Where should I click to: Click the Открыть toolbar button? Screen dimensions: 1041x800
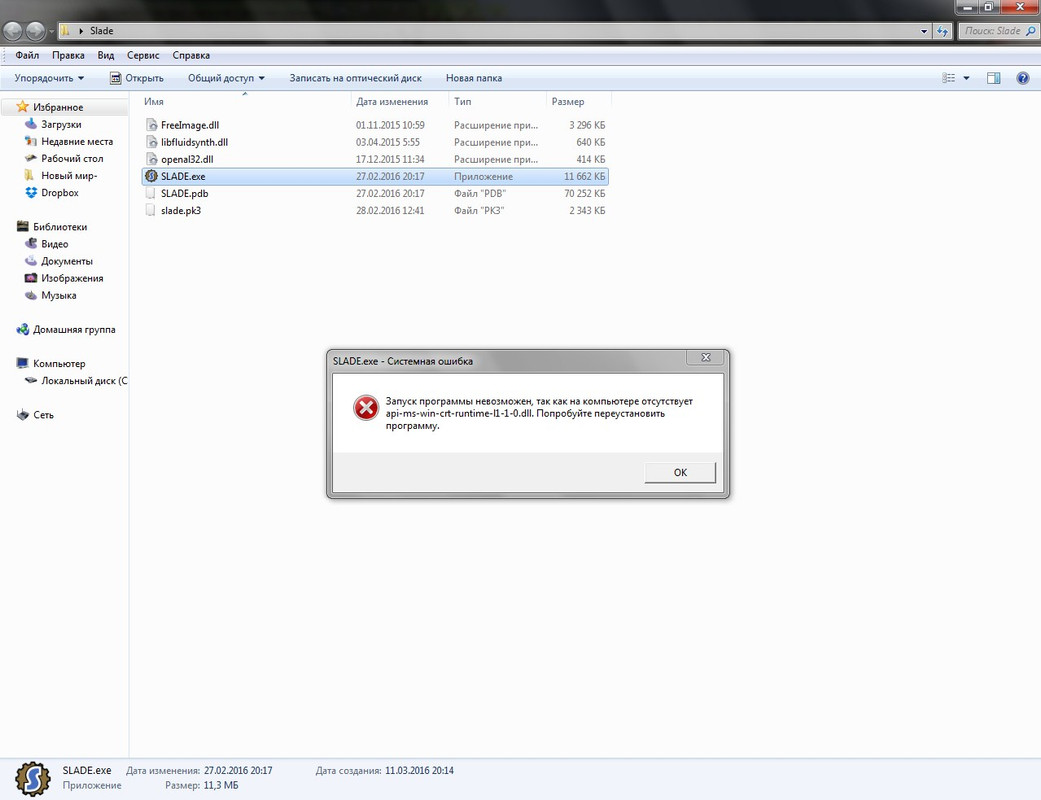(x=137, y=78)
